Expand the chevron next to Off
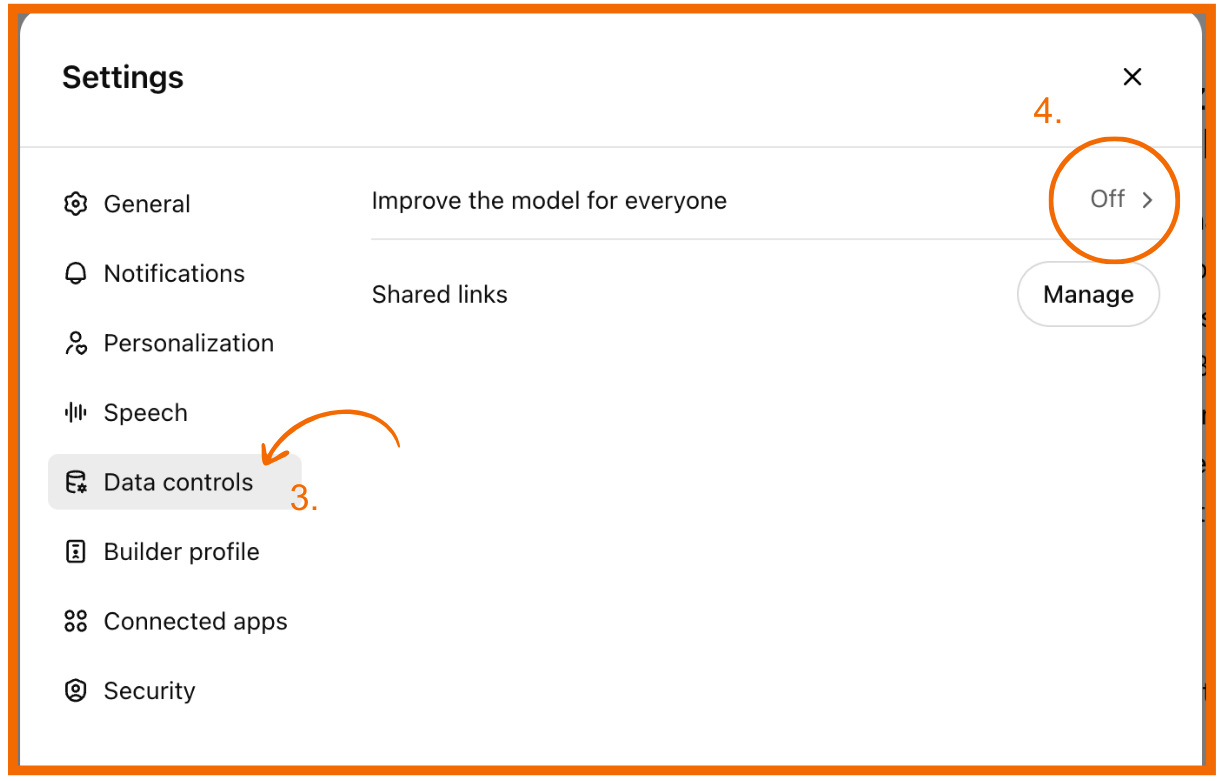Viewport: 1223px width, 781px height. [x=1147, y=200]
